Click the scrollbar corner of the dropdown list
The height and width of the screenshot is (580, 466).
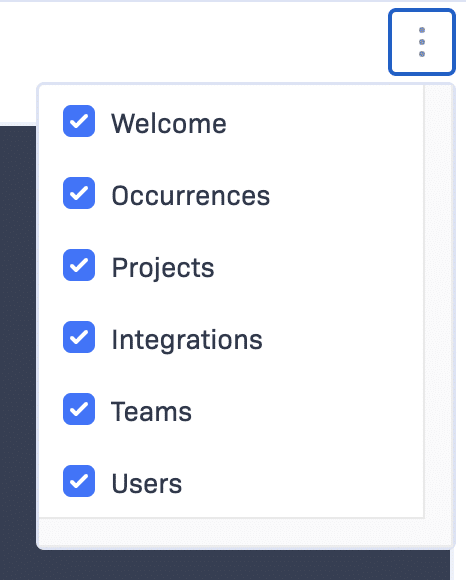pyautogui.click(x=438, y=531)
